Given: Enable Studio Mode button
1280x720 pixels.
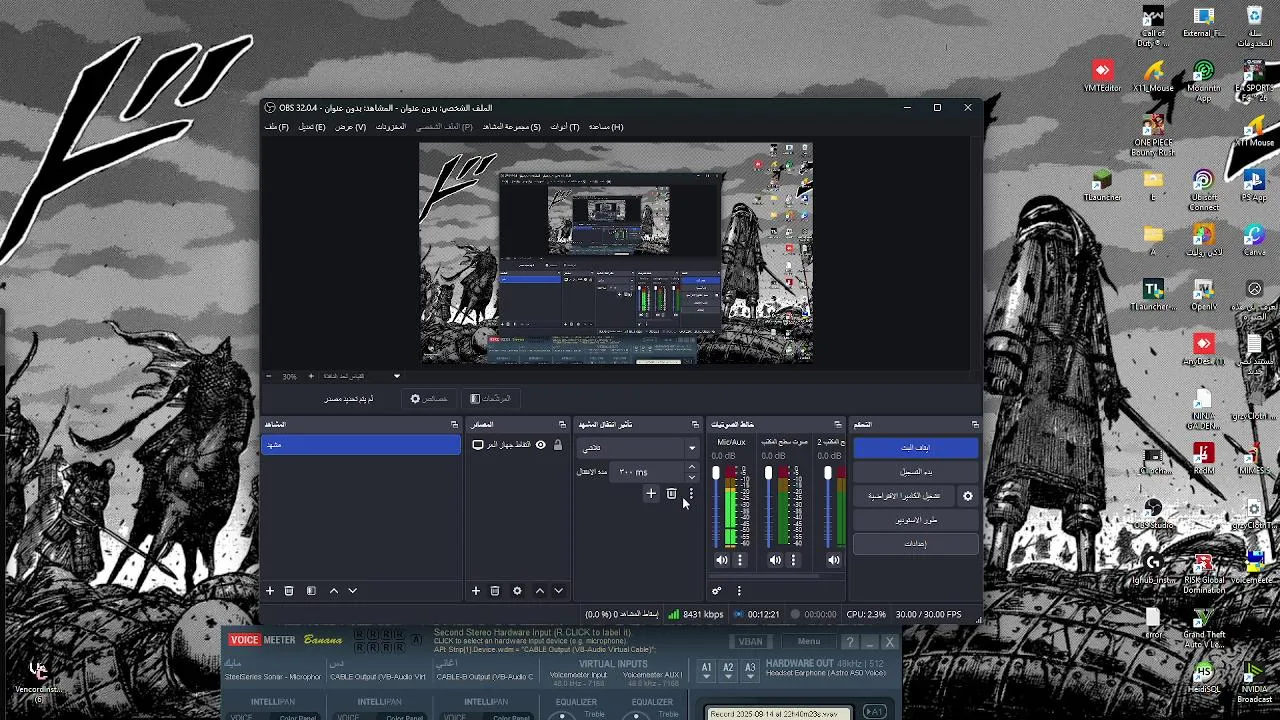Looking at the screenshot, I should pyautogui.click(x=915, y=520).
